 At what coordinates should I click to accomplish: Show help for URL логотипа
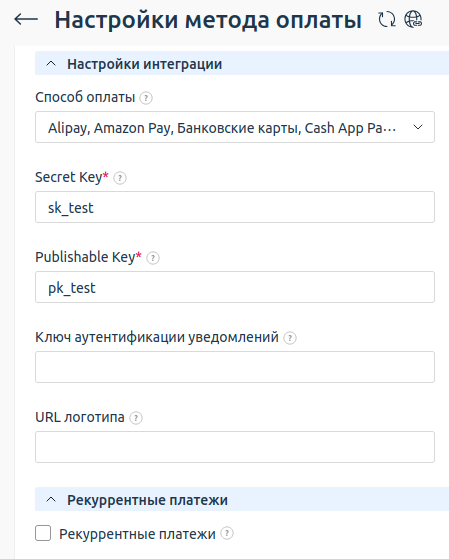pos(136,418)
